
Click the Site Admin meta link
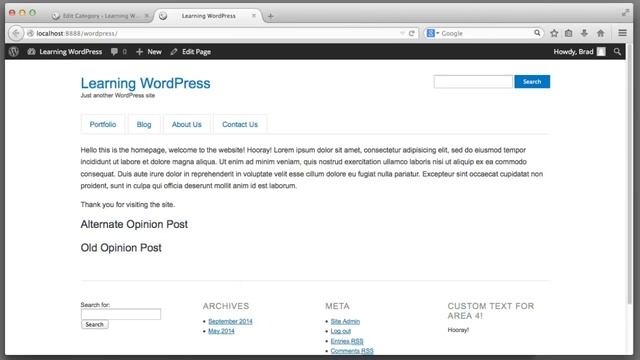(345, 322)
